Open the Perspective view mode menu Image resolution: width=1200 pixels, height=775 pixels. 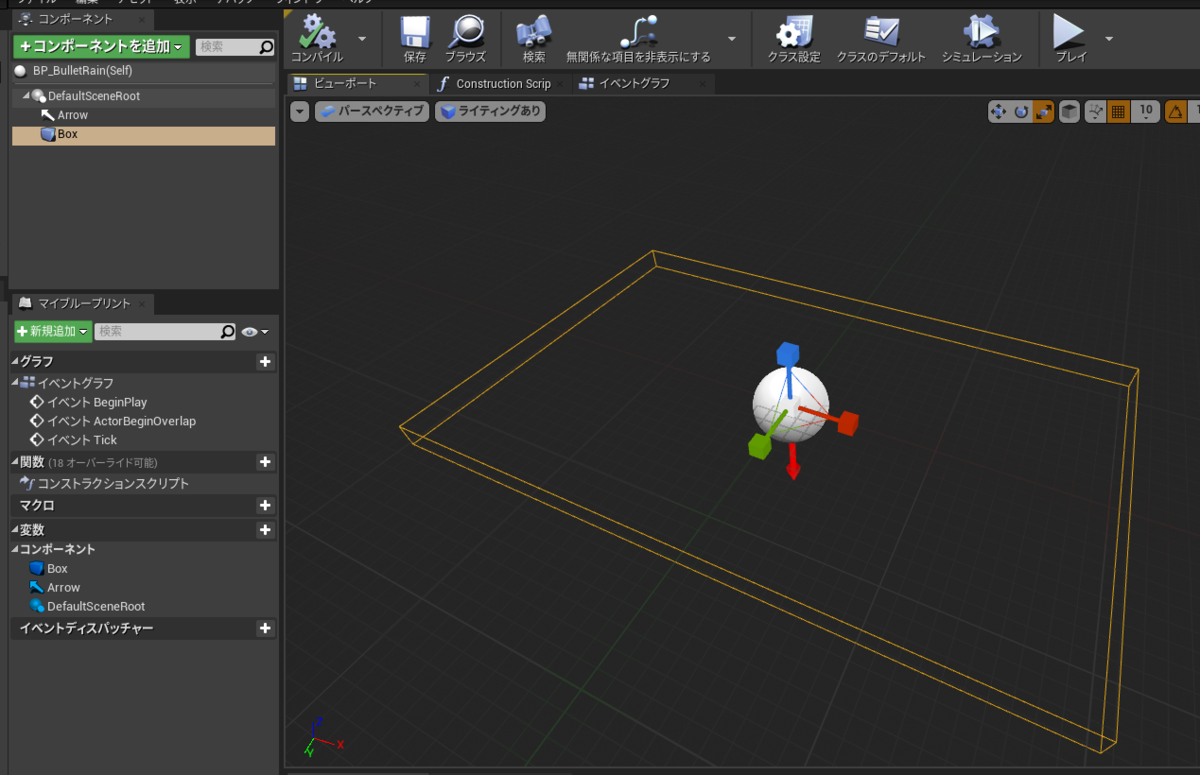tap(372, 111)
